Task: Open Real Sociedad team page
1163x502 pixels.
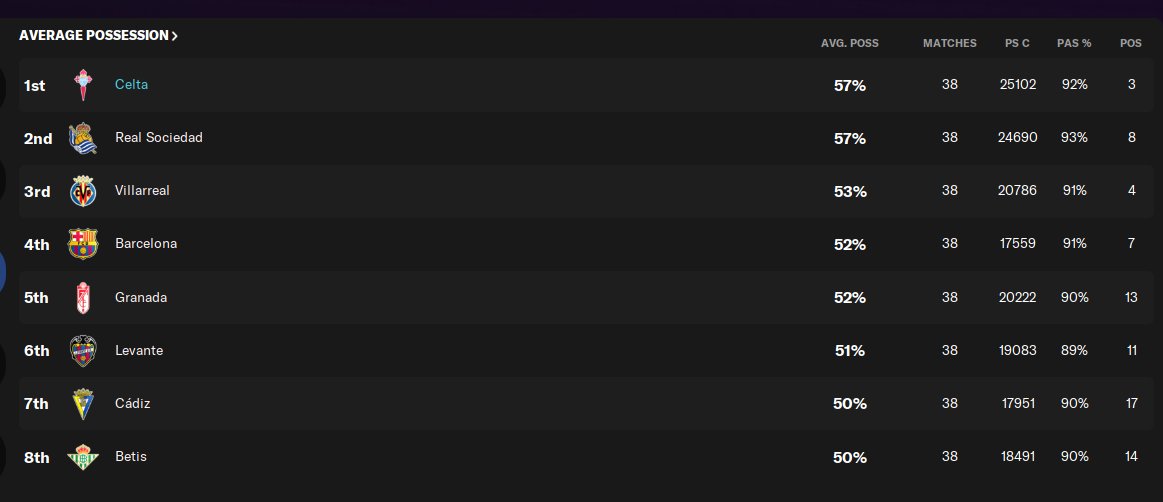Action: click(159, 138)
